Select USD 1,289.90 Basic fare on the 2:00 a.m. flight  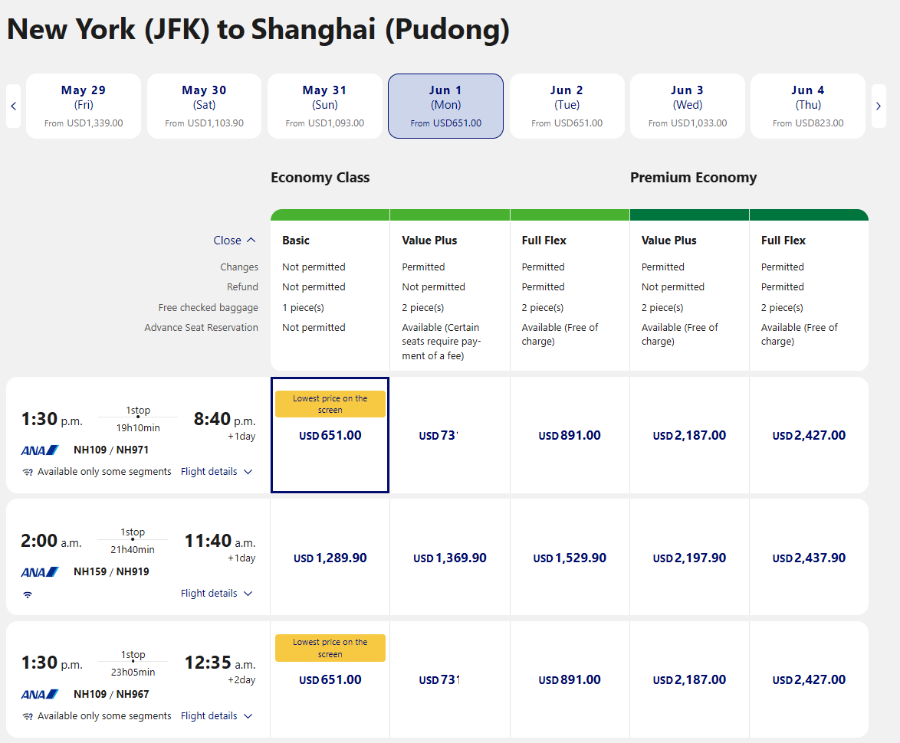(x=330, y=558)
